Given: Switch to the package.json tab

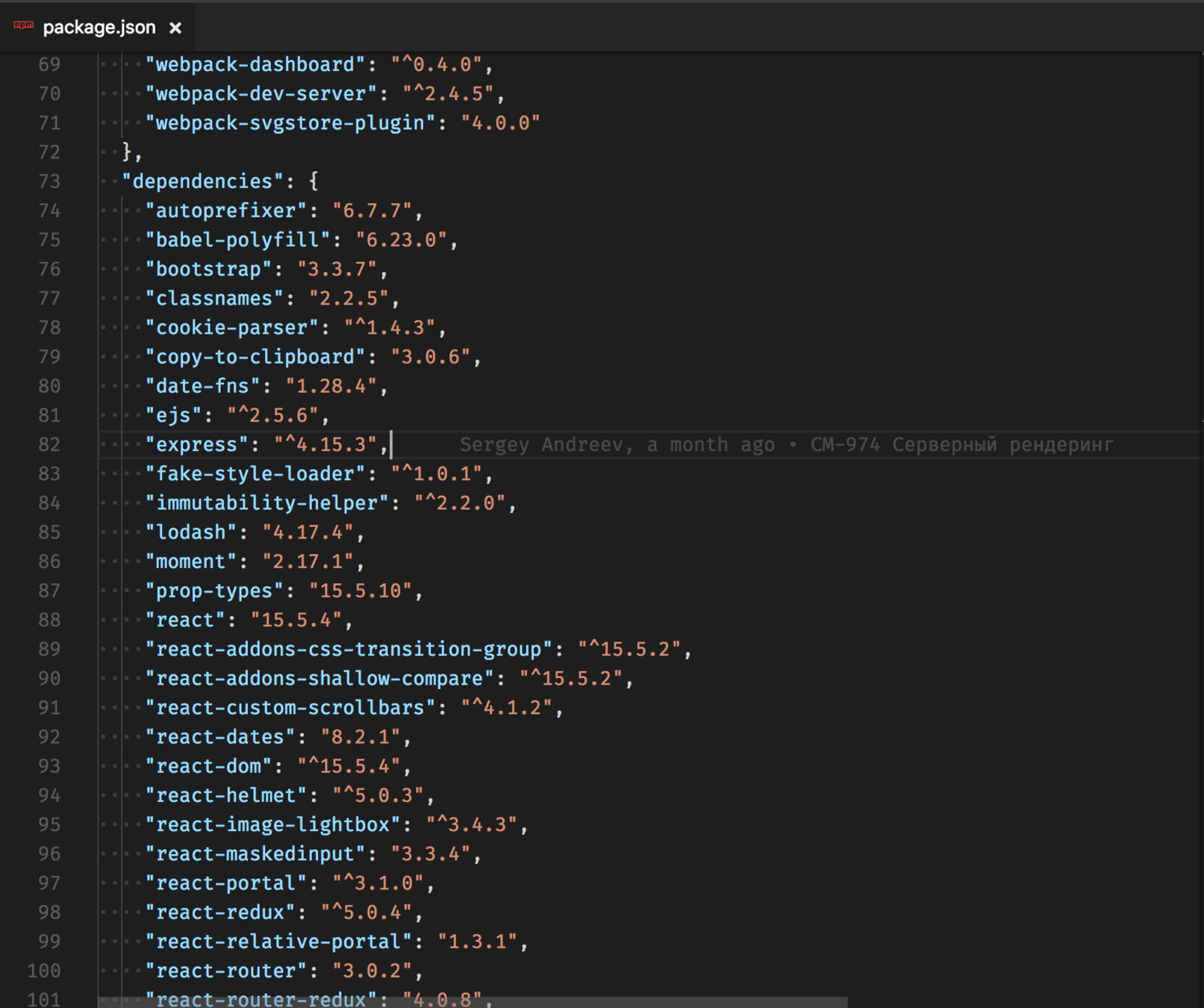Looking at the screenshot, I should click(x=99, y=27).
